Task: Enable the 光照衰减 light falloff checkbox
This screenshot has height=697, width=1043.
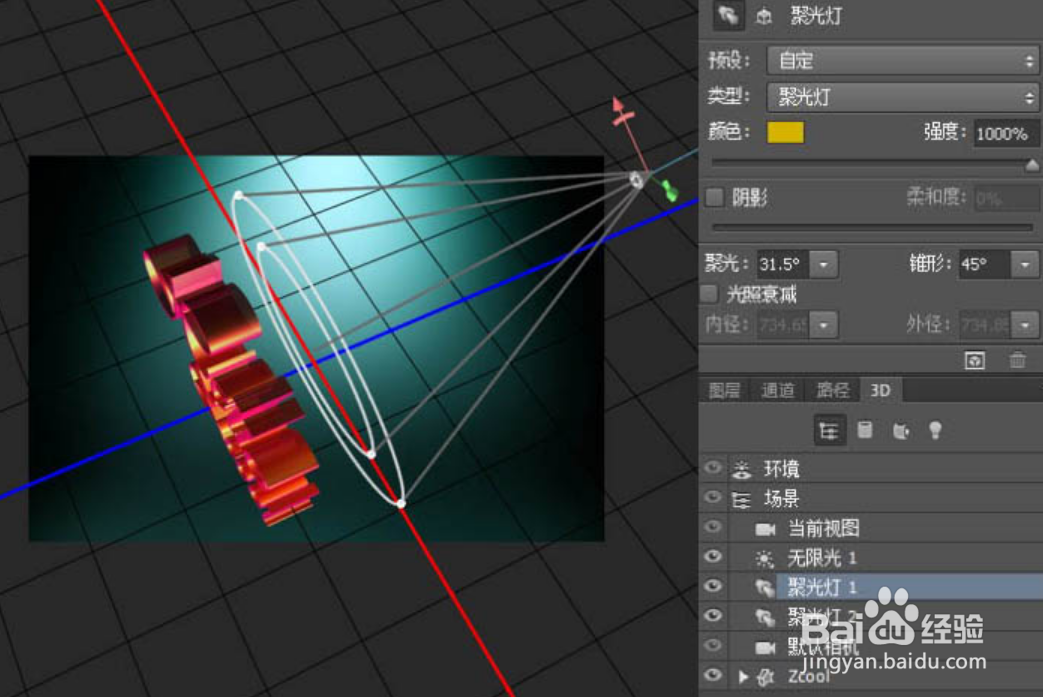Action: click(710, 293)
